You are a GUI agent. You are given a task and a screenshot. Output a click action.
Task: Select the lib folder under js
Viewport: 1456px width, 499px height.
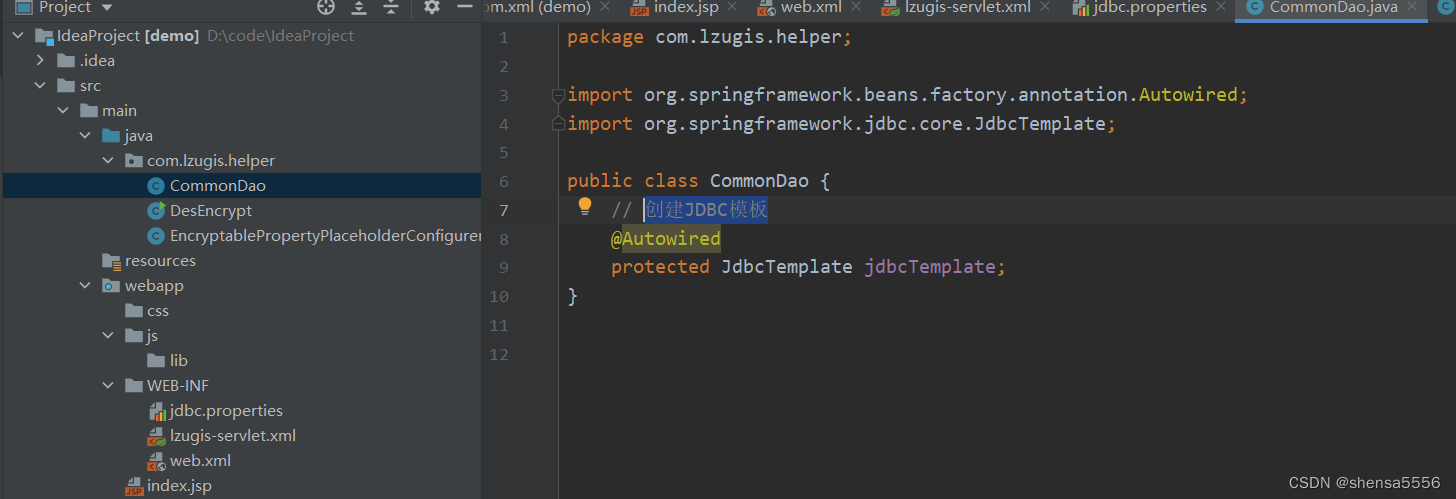[241, 361]
